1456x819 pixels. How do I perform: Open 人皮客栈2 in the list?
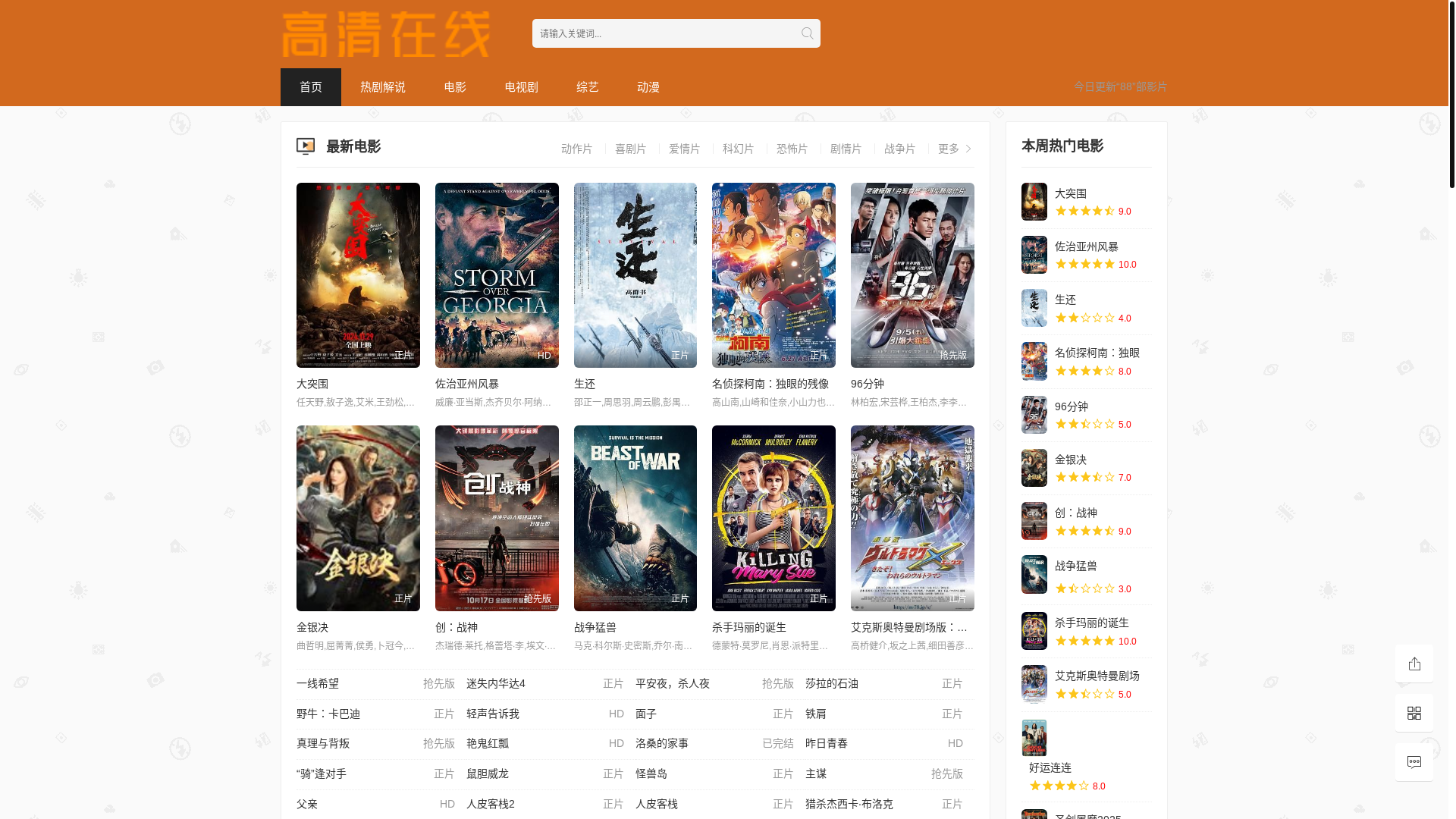pyautogui.click(x=491, y=804)
